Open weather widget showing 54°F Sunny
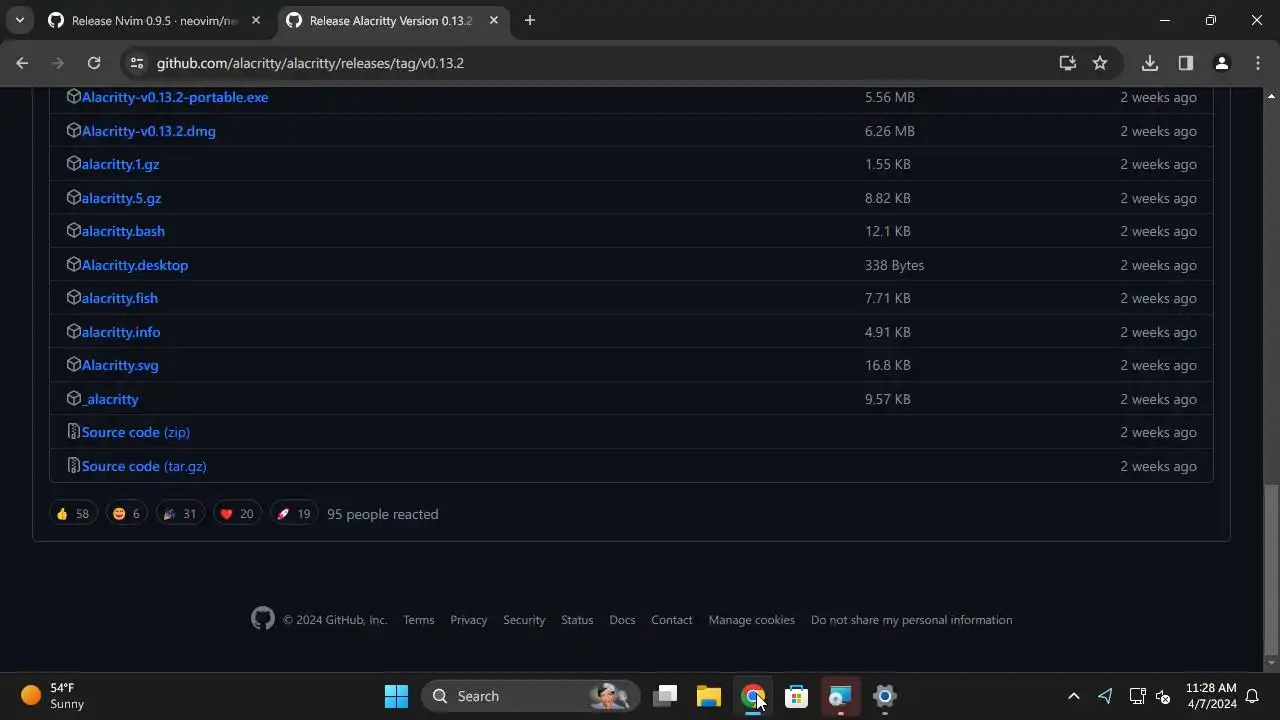Image resolution: width=1280 pixels, height=720 pixels. pyautogui.click(x=53, y=696)
